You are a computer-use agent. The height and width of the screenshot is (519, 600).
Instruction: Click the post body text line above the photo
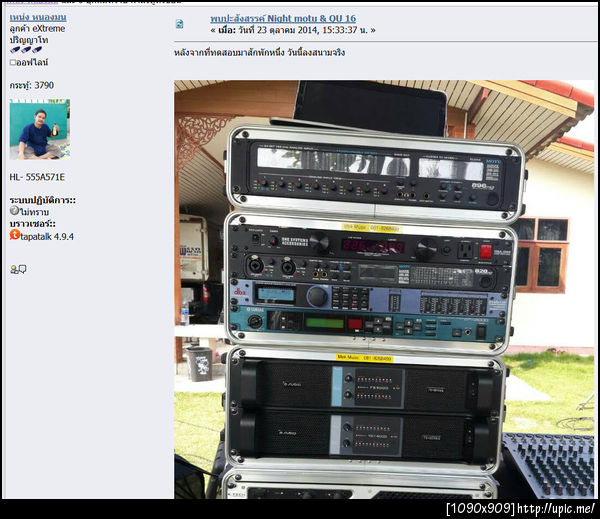259,52
